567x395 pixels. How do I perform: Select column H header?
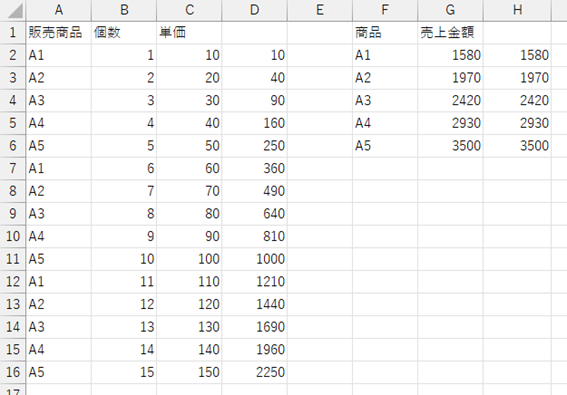pos(517,10)
